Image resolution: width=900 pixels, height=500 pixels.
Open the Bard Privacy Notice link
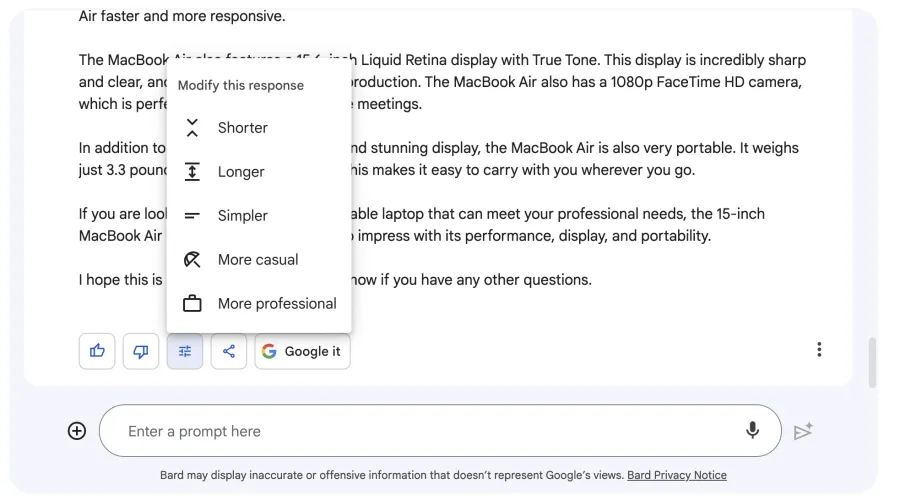[677, 475]
